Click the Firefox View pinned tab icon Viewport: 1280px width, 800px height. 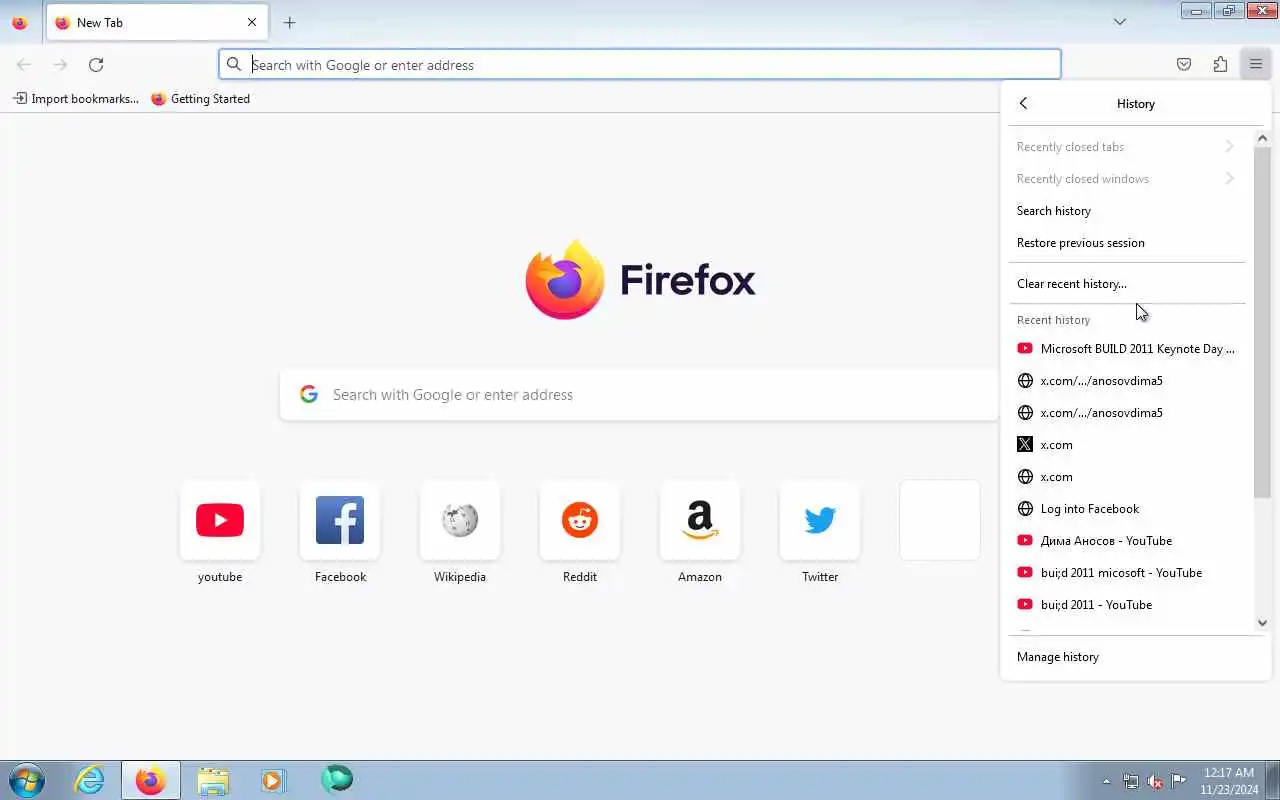click(20, 22)
